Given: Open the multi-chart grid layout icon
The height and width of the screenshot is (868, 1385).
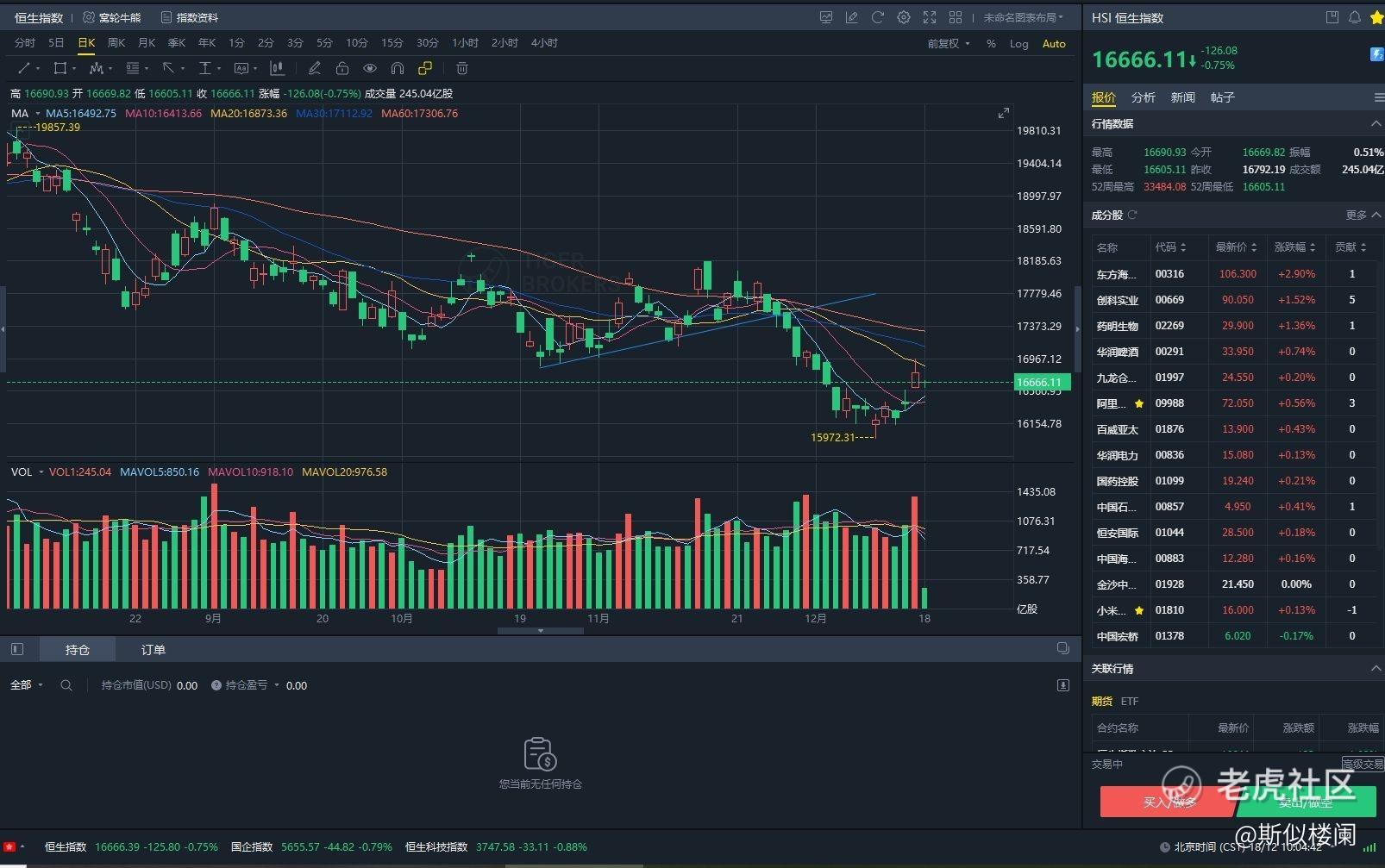Looking at the screenshot, I should [956, 17].
